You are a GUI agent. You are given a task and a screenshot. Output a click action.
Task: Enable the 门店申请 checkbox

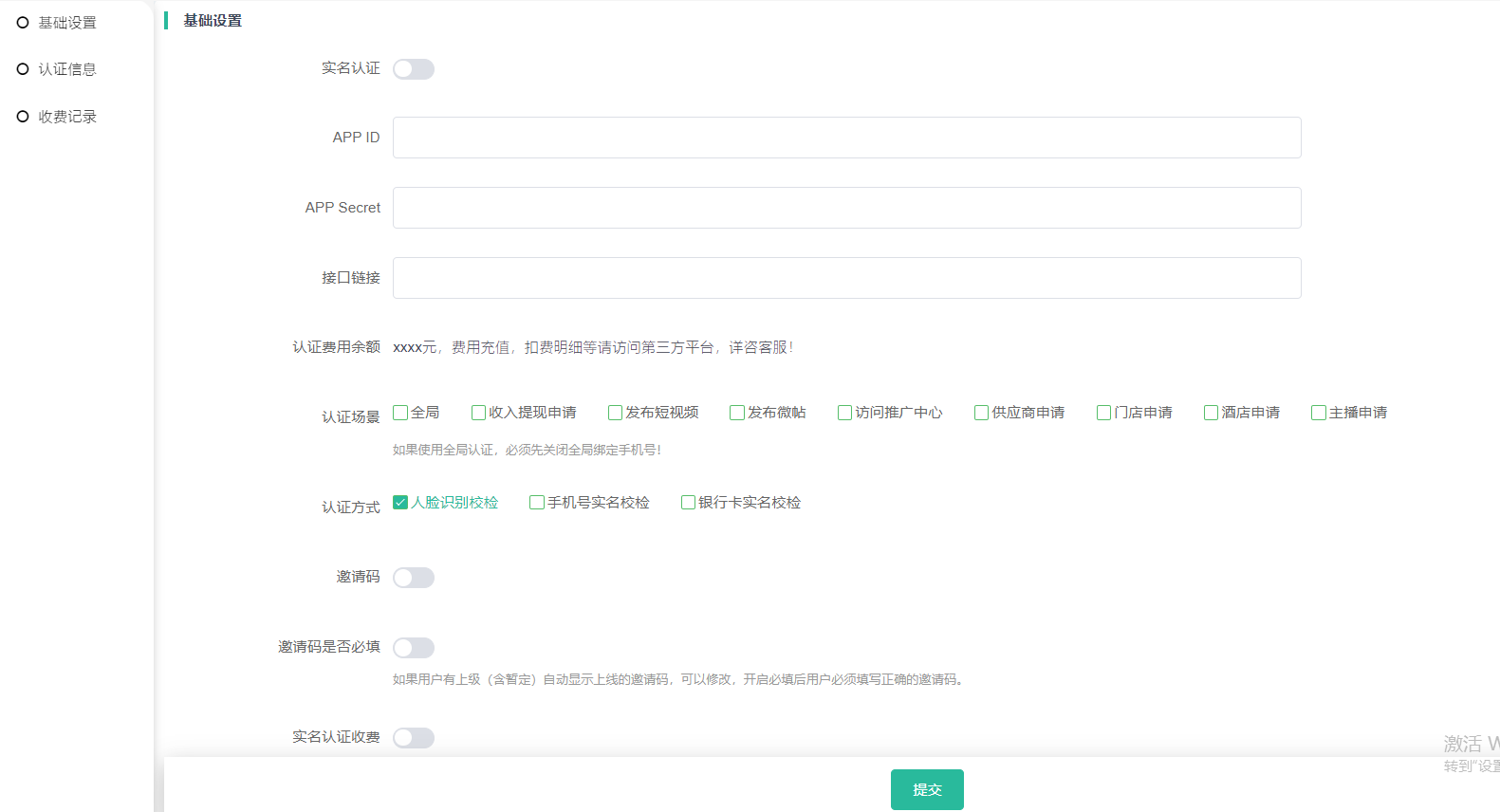(x=1104, y=413)
